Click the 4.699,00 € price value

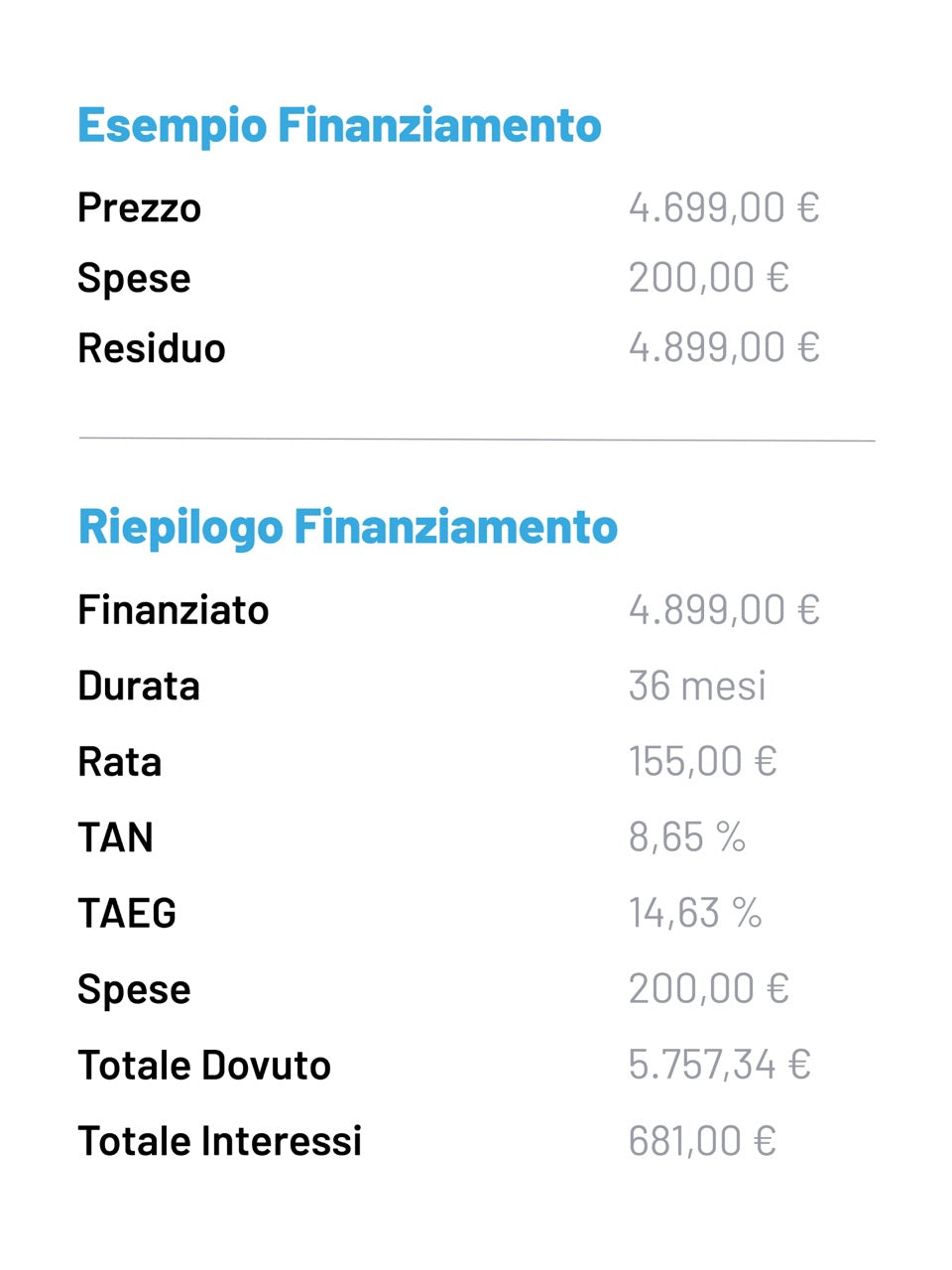click(x=723, y=207)
